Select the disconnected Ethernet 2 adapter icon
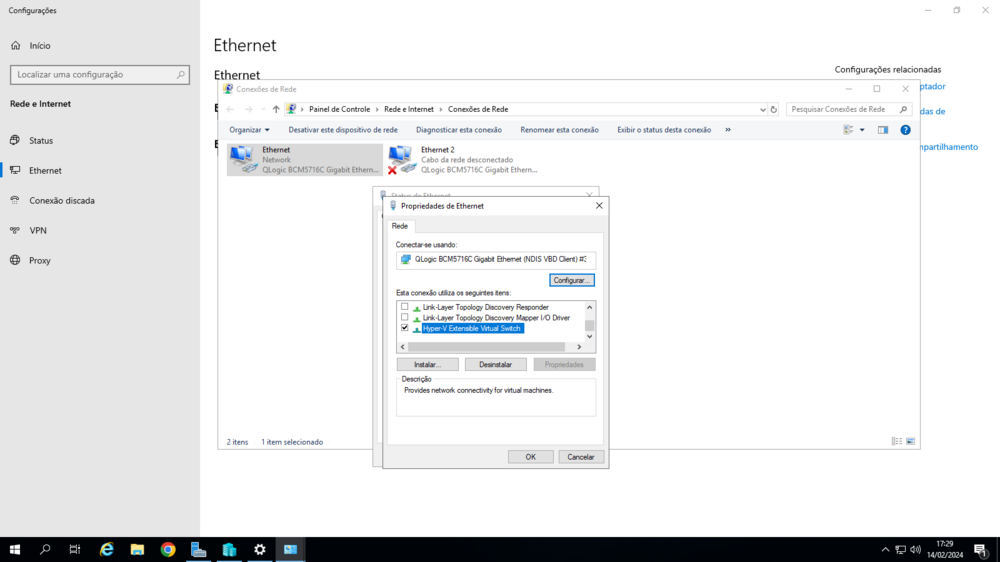 tap(401, 159)
